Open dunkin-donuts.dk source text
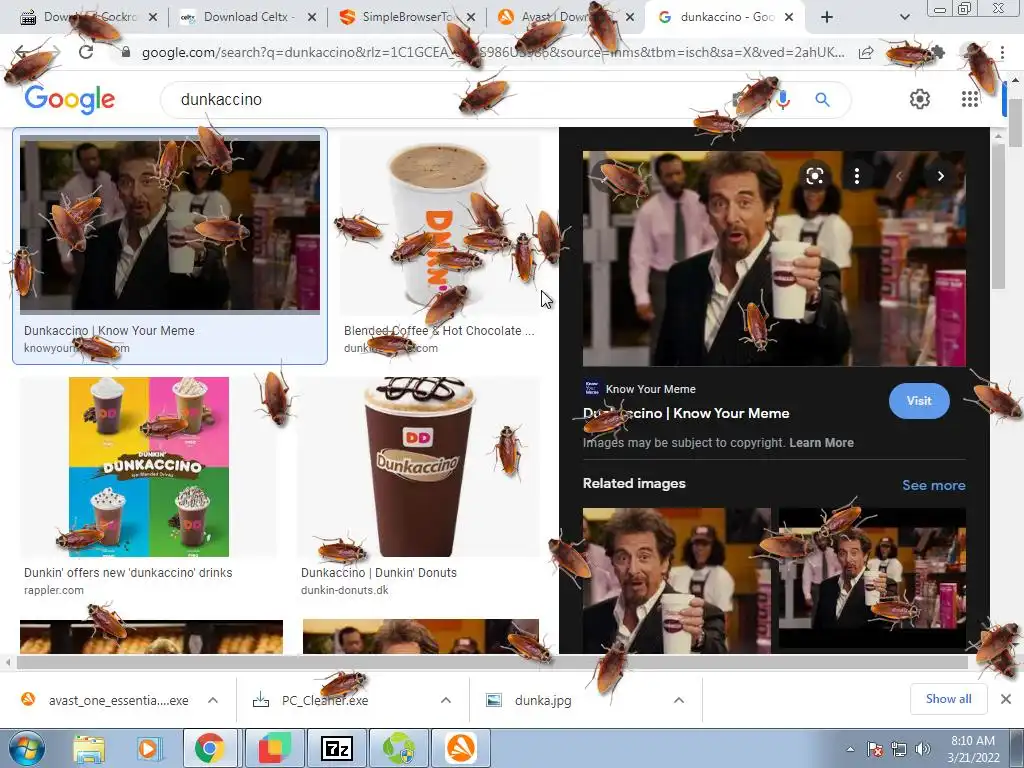This screenshot has height=768, width=1024. click(x=344, y=590)
